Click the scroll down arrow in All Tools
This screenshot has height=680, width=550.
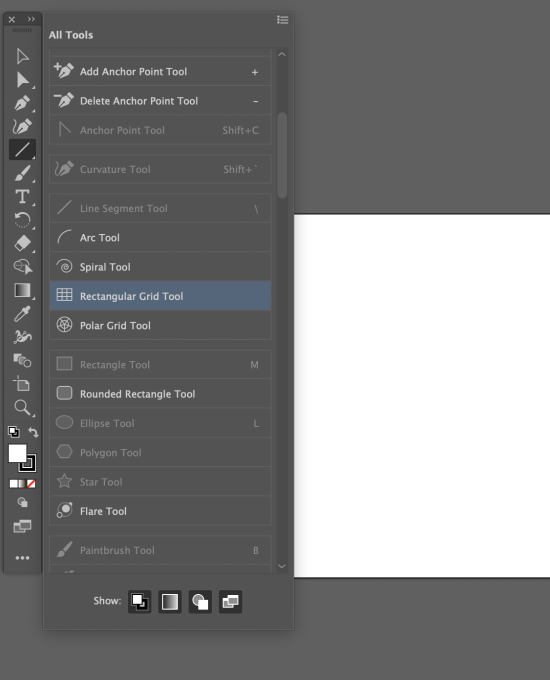282,566
